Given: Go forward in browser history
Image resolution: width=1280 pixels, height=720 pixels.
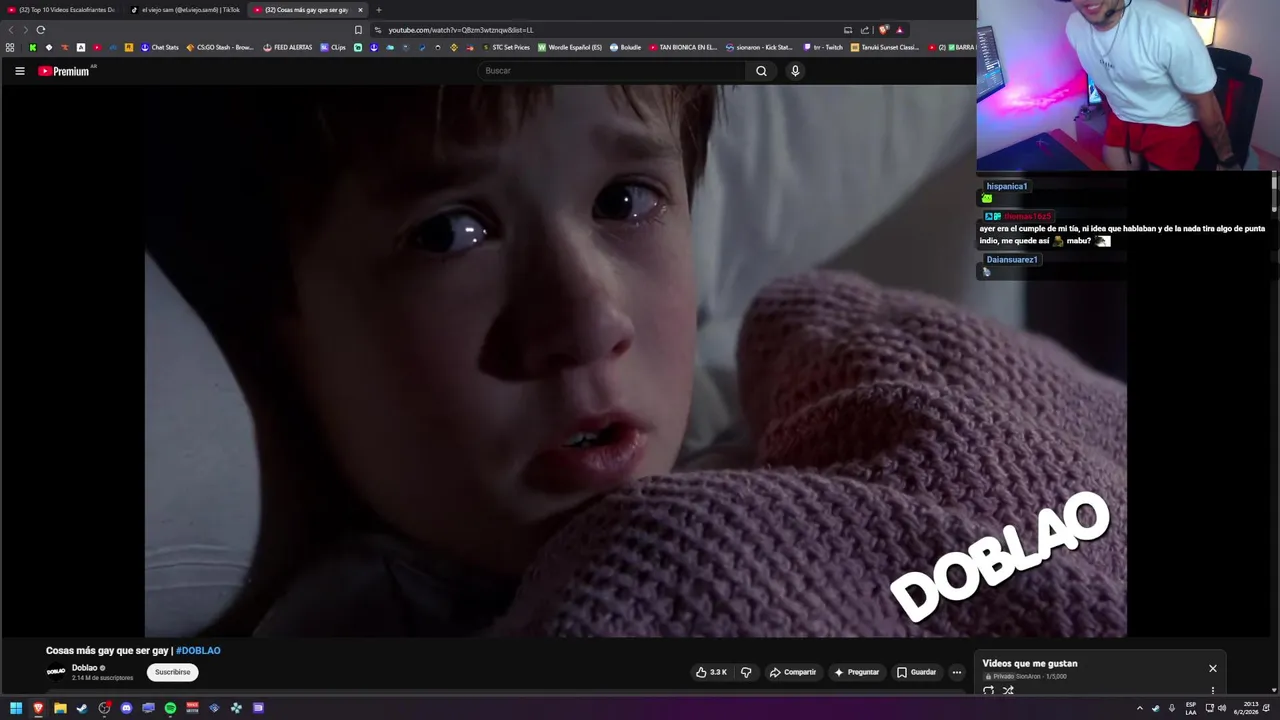Looking at the screenshot, I should [25, 30].
